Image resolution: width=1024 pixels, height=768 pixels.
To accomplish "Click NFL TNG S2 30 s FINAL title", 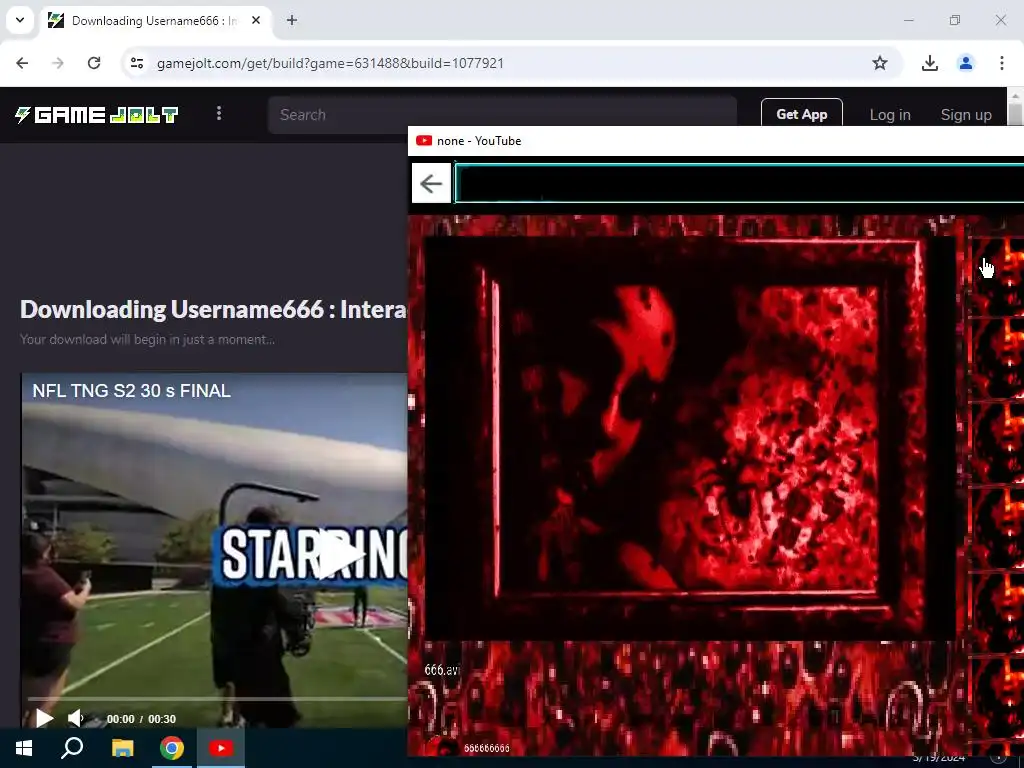I will click(x=131, y=391).
